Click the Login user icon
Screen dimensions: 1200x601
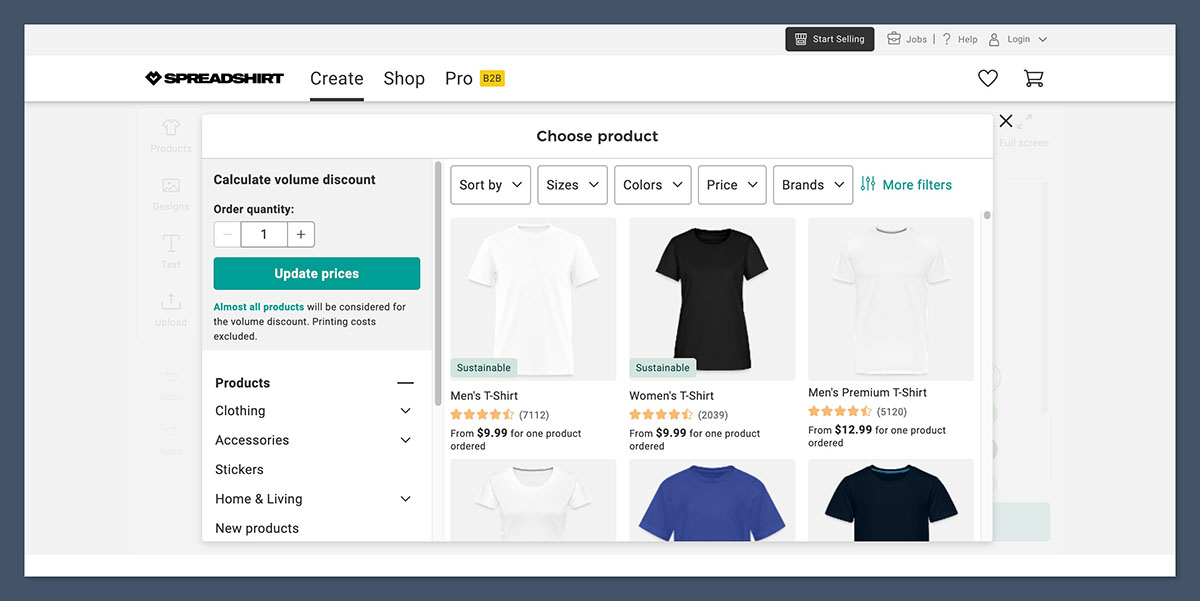click(x=994, y=39)
